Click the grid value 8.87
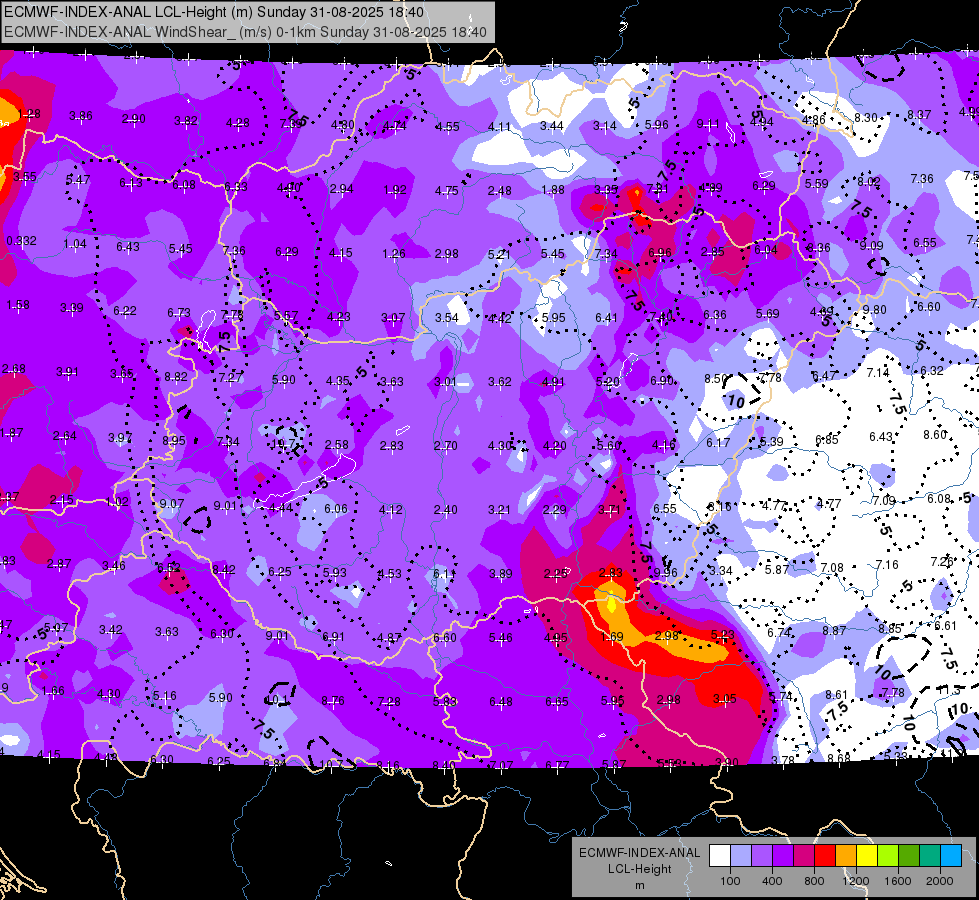 (834, 631)
